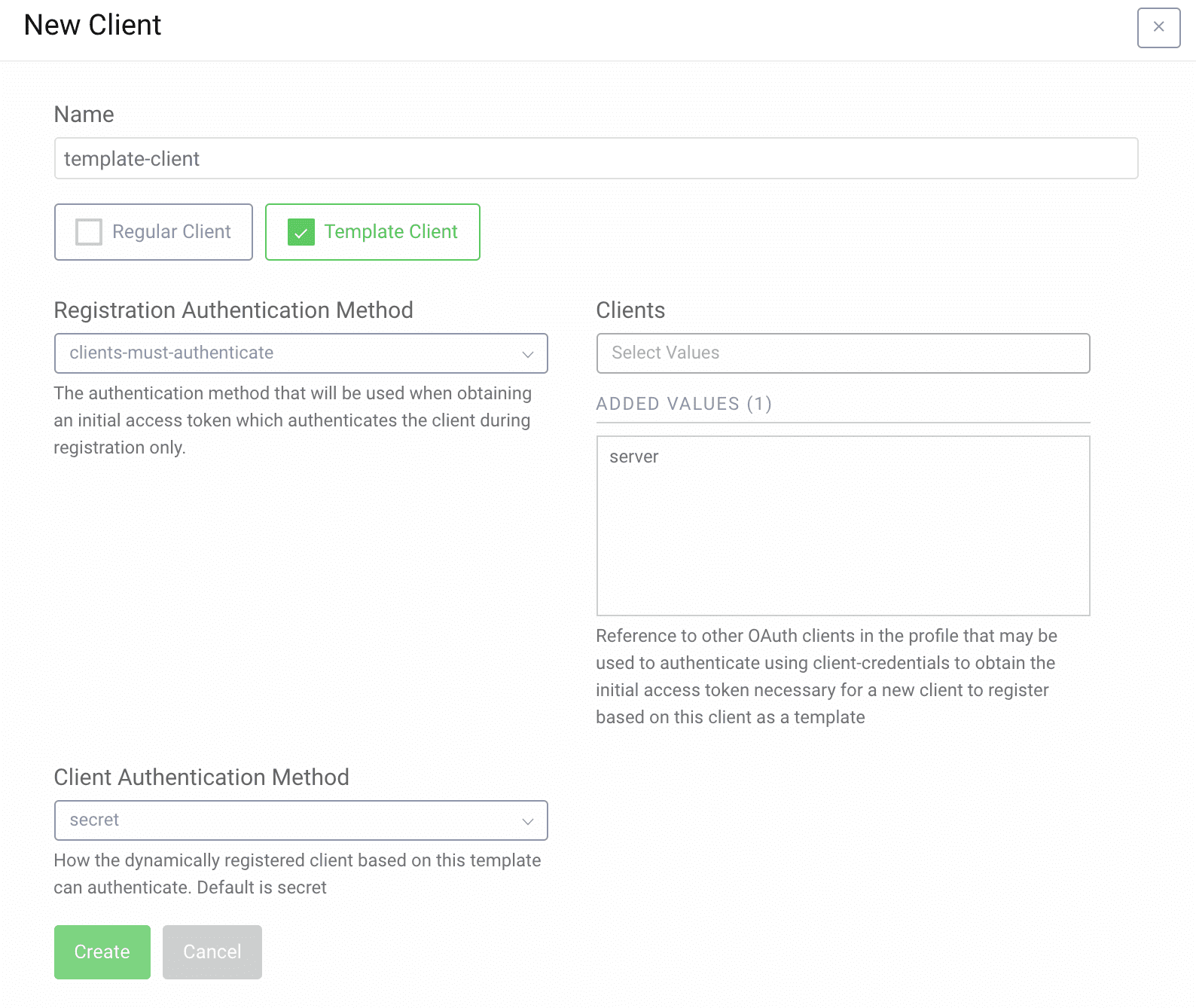Select the Regular Client option
The width and height of the screenshot is (1196, 1008).
click(x=154, y=232)
